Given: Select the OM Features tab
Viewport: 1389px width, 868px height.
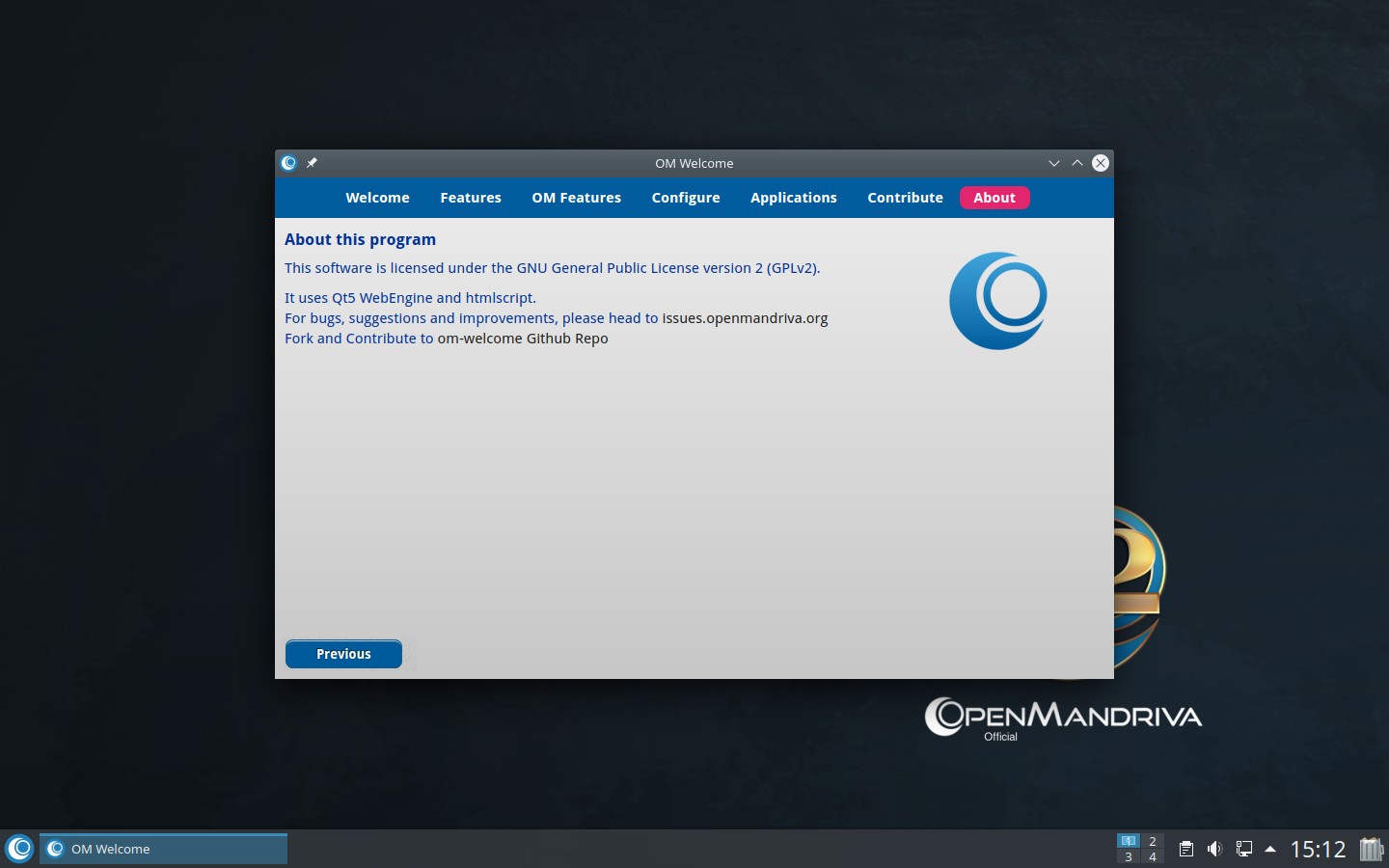Looking at the screenshot, I should pyautogui.click(x=576, y=198).
